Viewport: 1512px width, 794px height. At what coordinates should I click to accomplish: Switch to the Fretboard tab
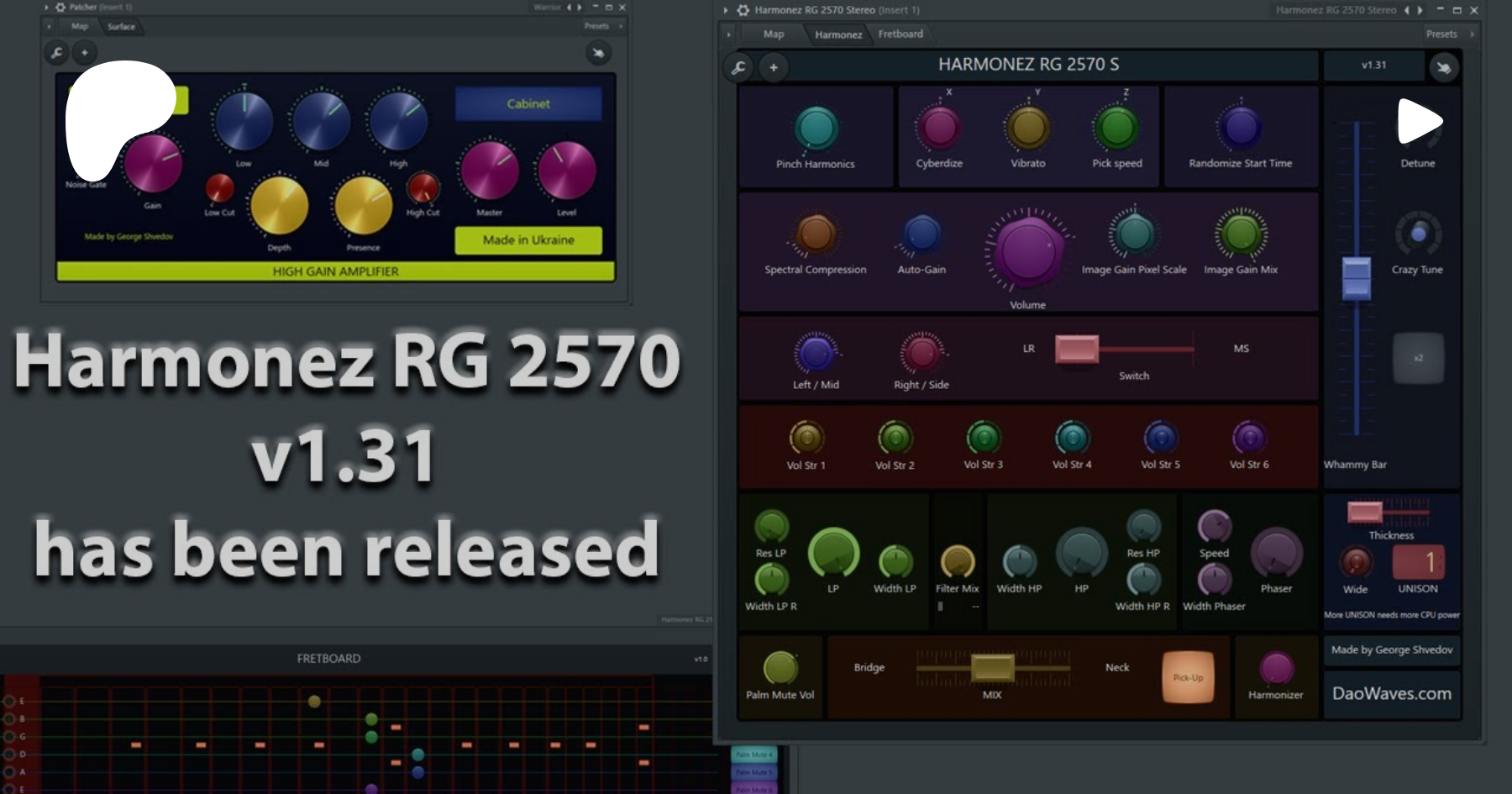coord(900,34)
